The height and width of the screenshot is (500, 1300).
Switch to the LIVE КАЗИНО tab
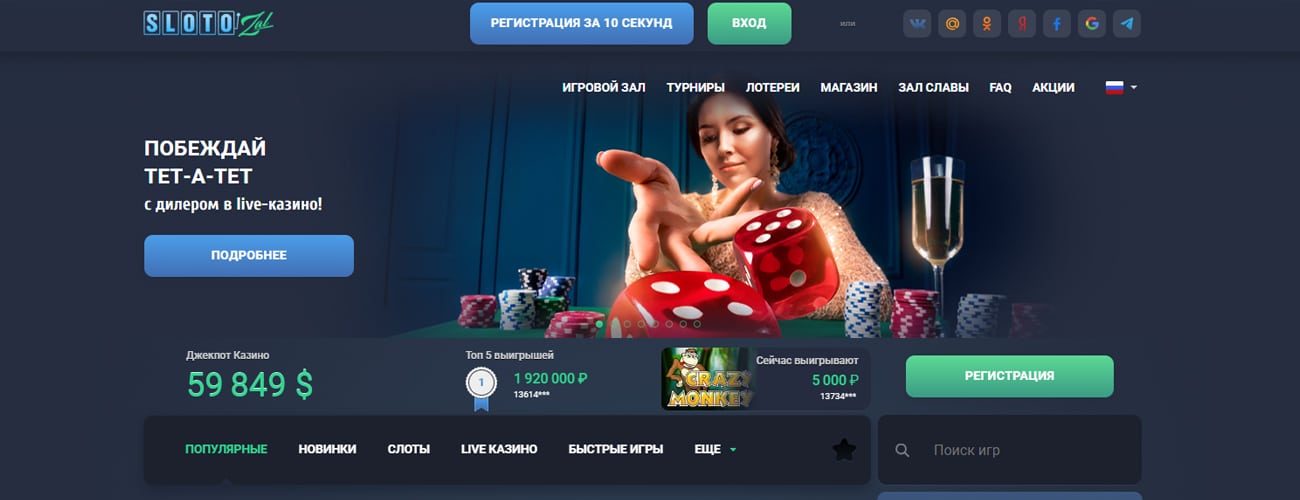point(499,449)
